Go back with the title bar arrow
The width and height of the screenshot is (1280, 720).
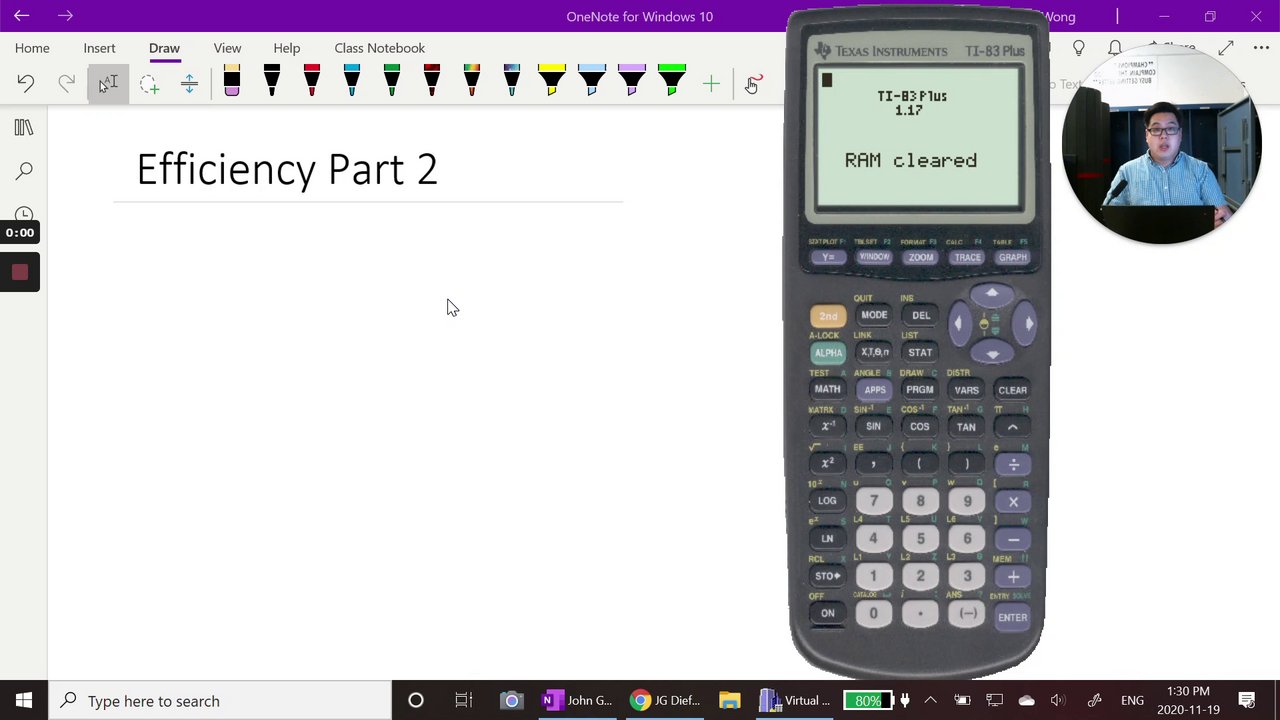21,16
